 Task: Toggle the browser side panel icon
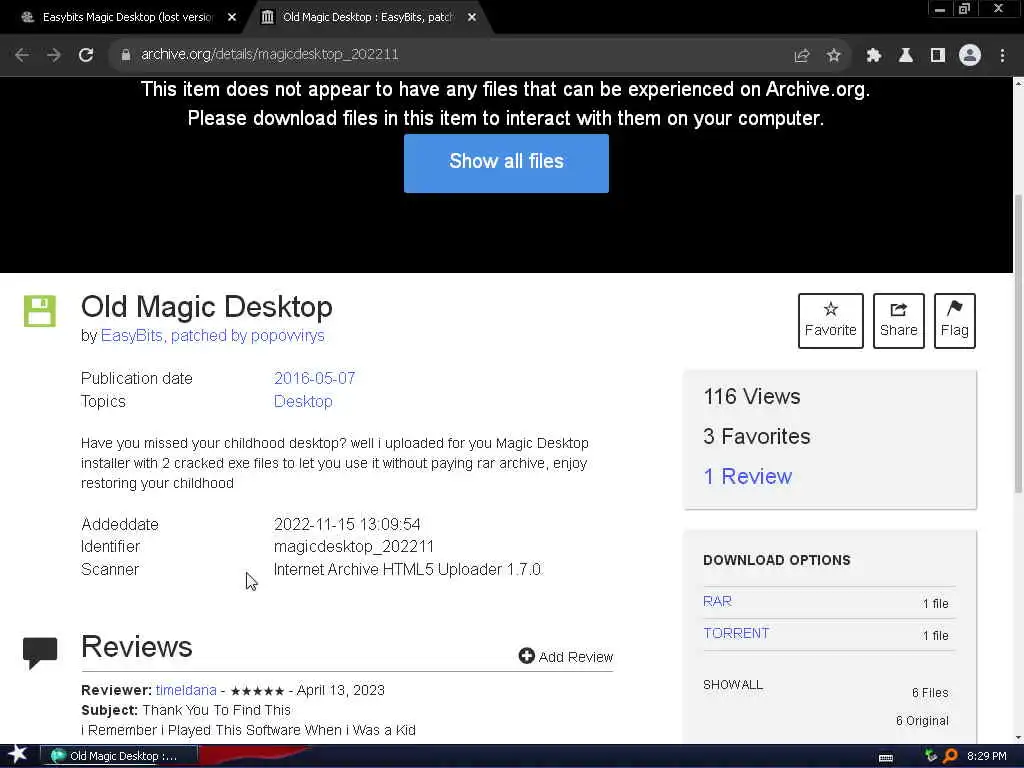point(938,56)
